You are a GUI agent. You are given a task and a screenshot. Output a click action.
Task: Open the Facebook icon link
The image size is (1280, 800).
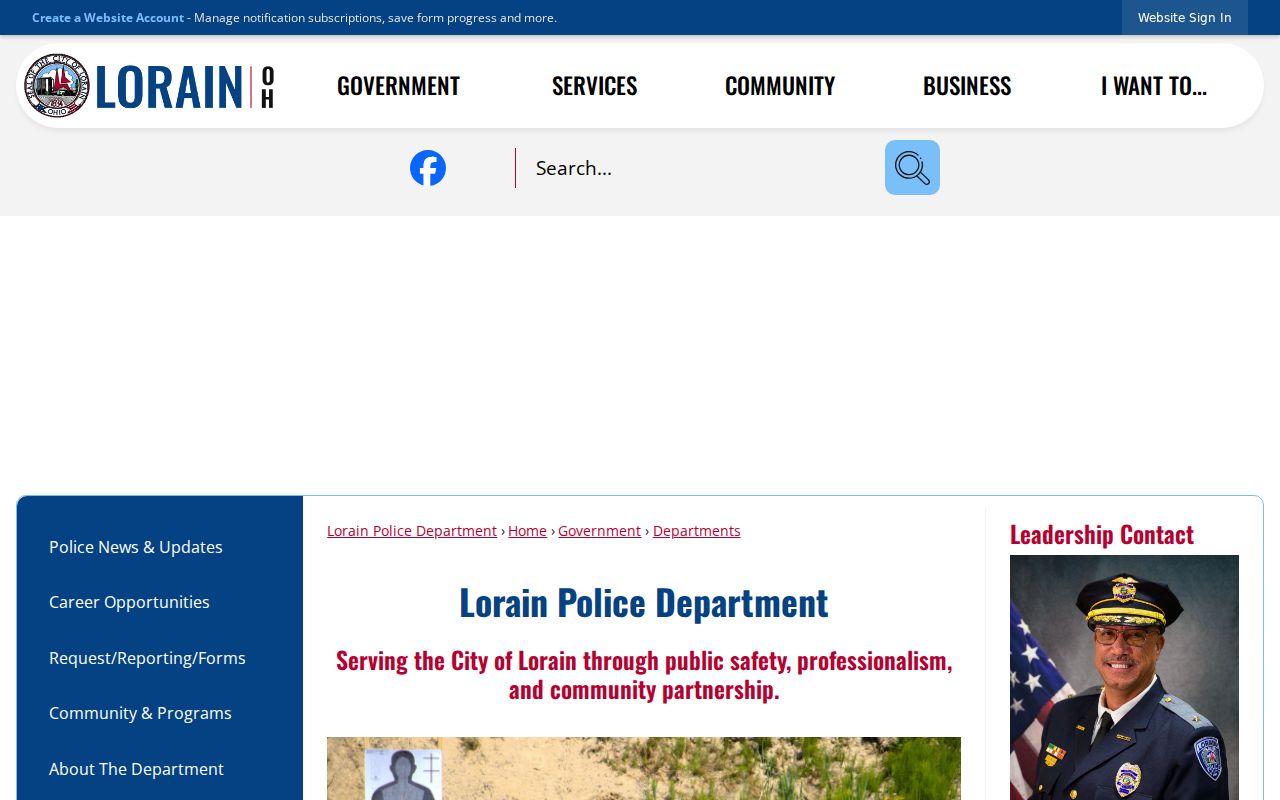click(428, 168)
